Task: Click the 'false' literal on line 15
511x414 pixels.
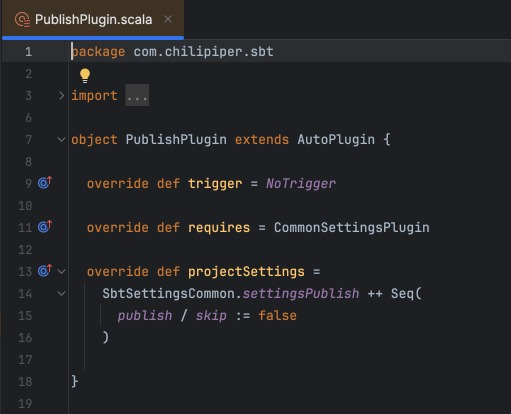Action: [x=277, y=316]
